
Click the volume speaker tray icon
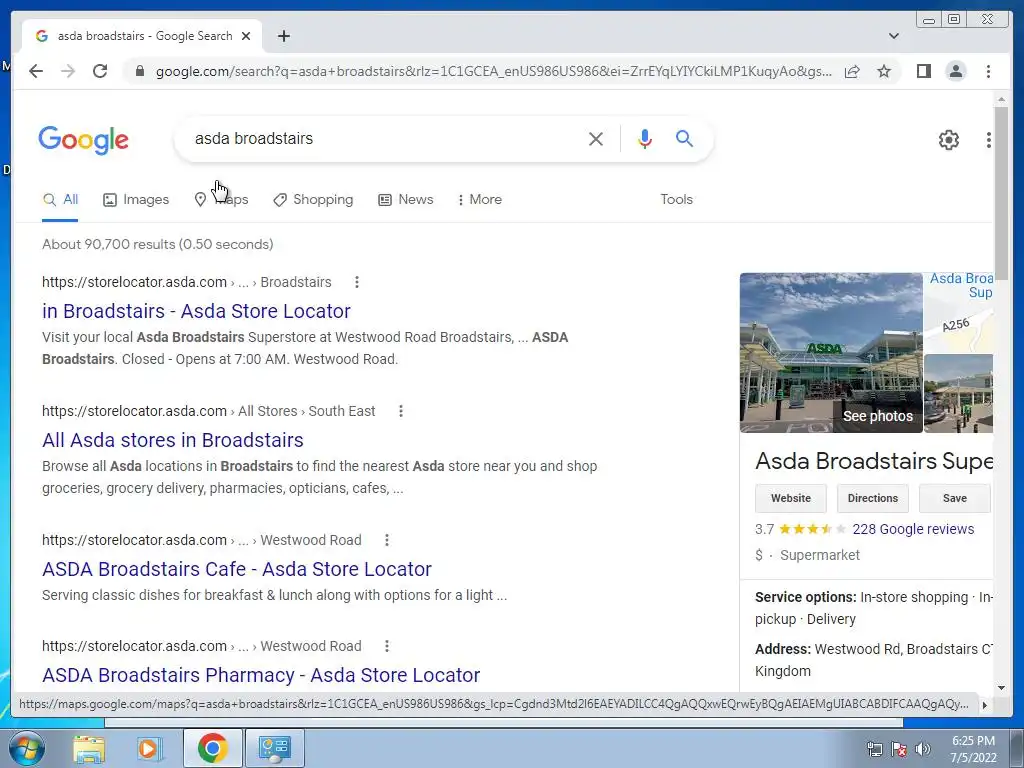(x=922, y=749)
